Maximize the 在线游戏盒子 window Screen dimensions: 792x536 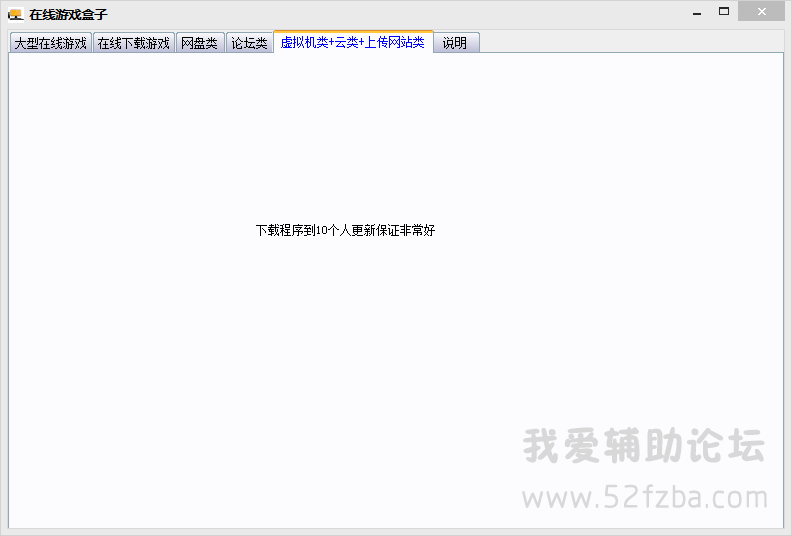click(724, 11)
